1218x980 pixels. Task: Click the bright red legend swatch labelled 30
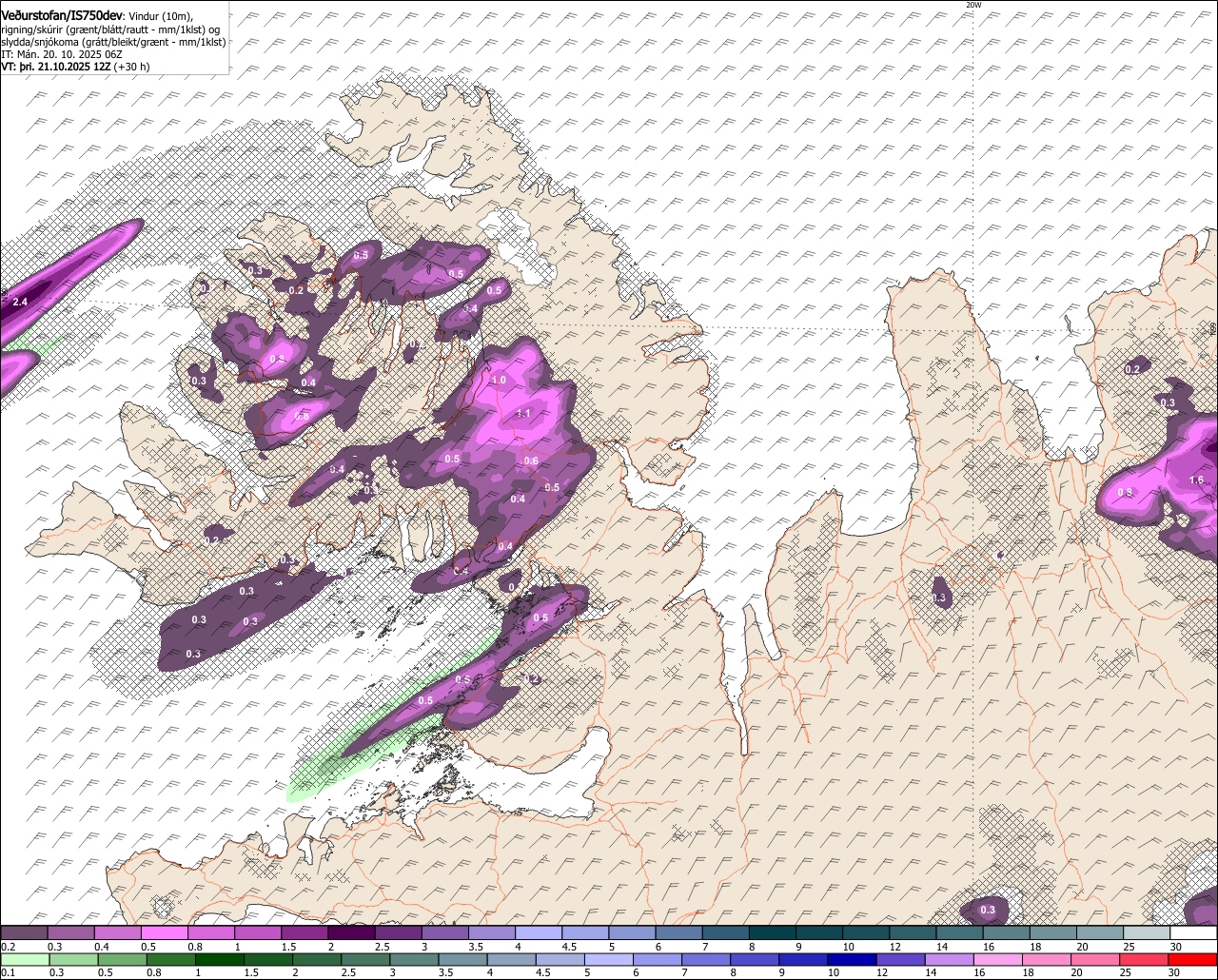(1193, 958)
